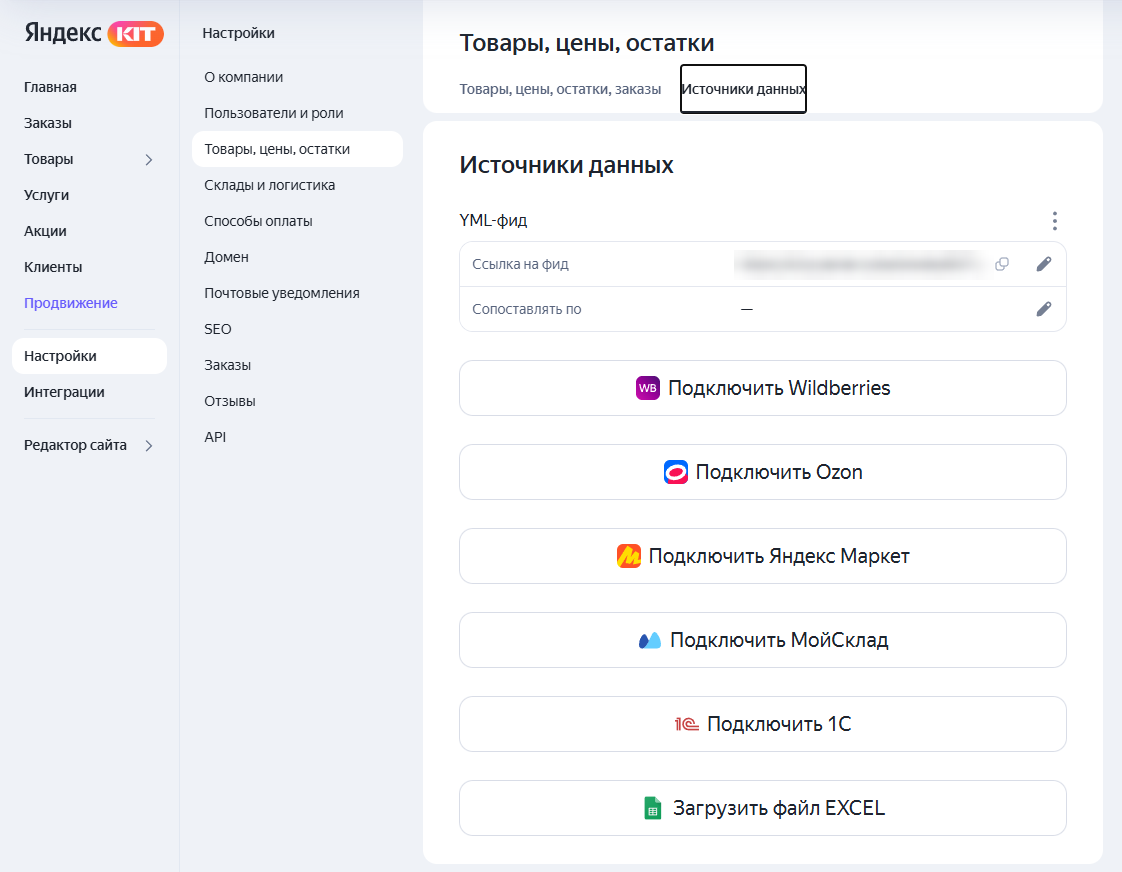Expand the Редактор сайта chevron
The width and height of the screenshot is (1122, 872).
(x=149, y=446)
